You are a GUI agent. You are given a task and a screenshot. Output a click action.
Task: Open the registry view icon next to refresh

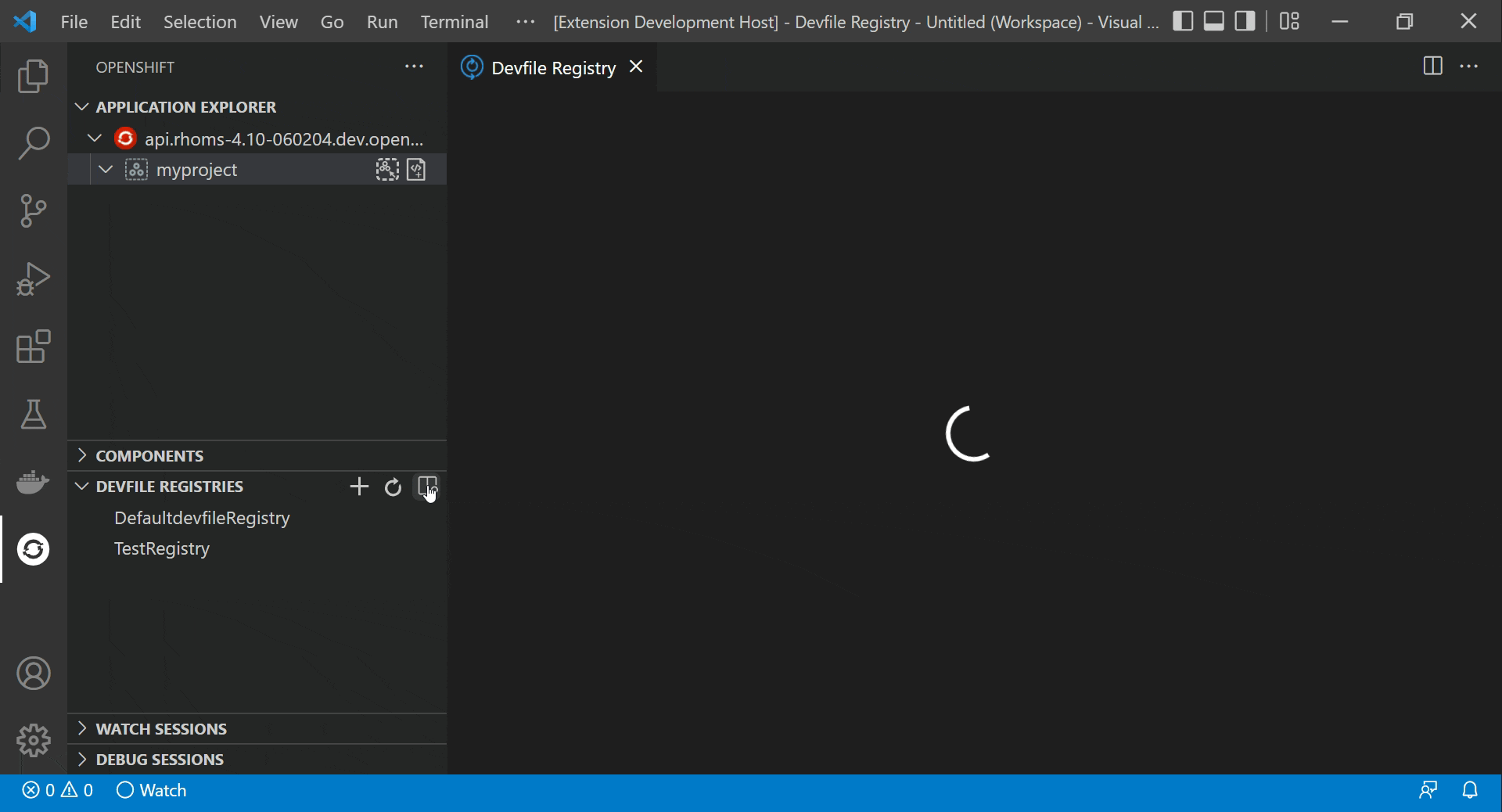point(427,487)
